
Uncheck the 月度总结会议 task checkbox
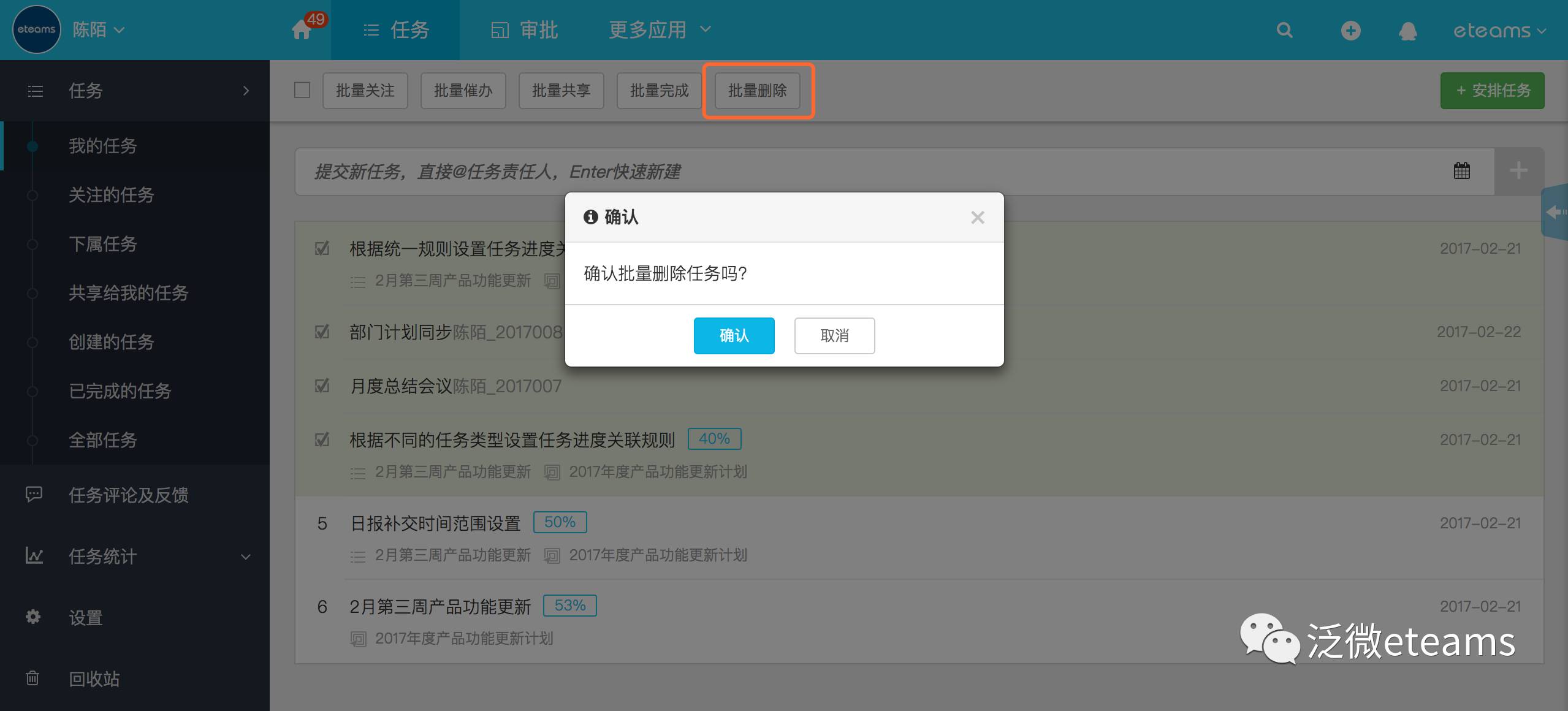(x=322, y=386)
